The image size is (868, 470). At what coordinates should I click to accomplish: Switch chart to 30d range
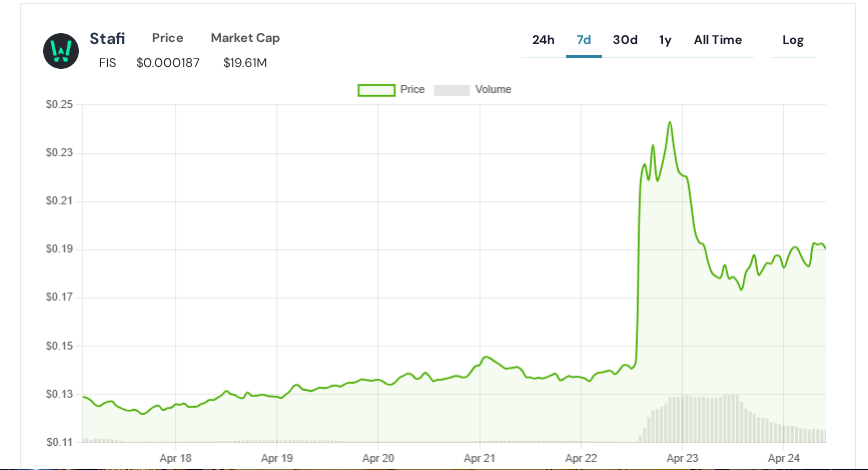625,40
